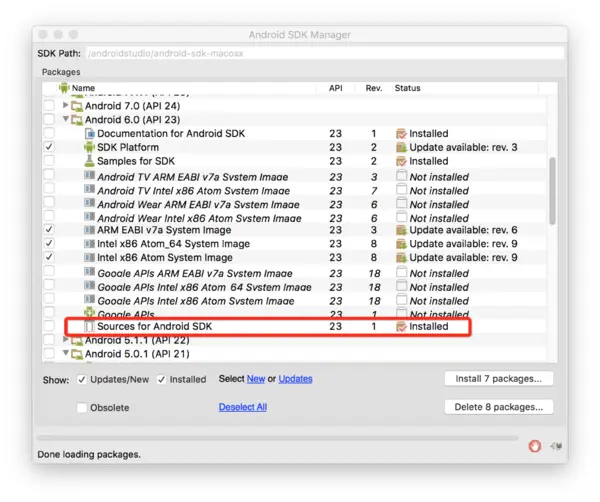Click the Installed status icon for Samples for SDK
The height and width of the screenshot is (502, 600).
pyautogui.click(x=401, y=161)
